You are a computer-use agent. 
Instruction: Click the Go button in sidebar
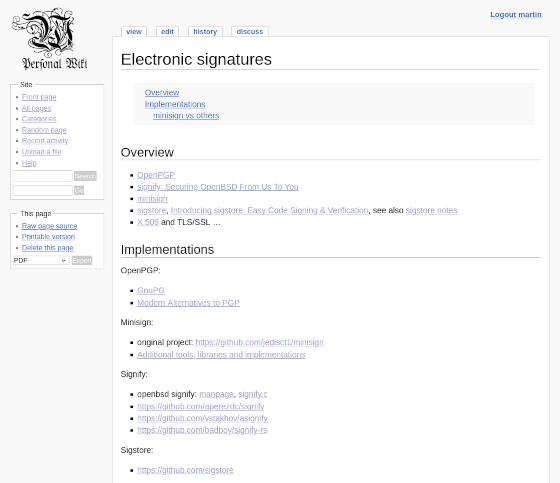(x=79, y=191)
